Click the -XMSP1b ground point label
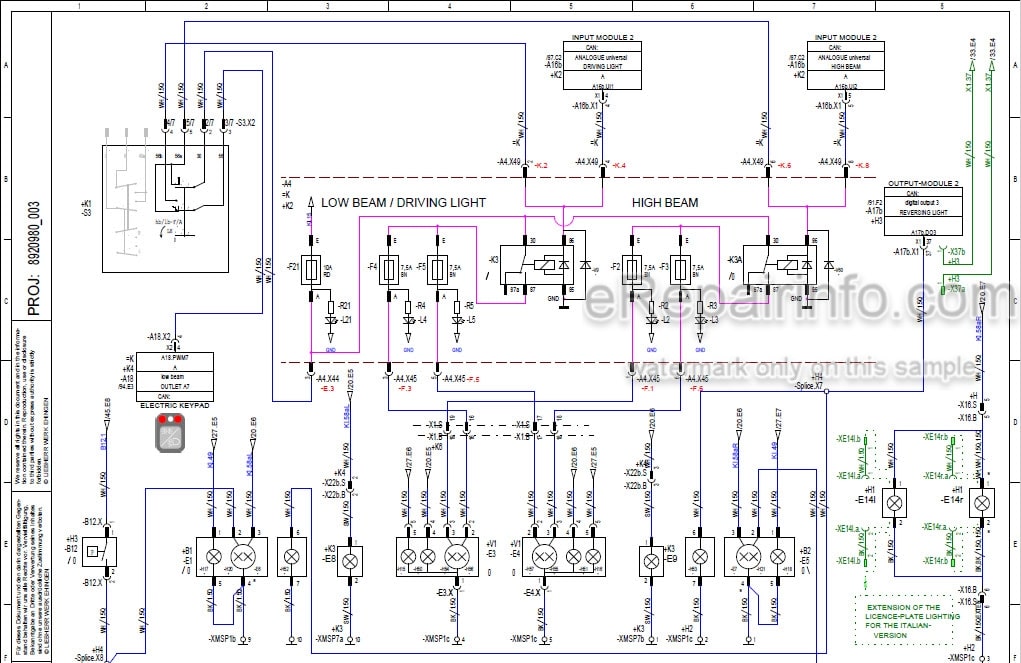 point(223,640)
